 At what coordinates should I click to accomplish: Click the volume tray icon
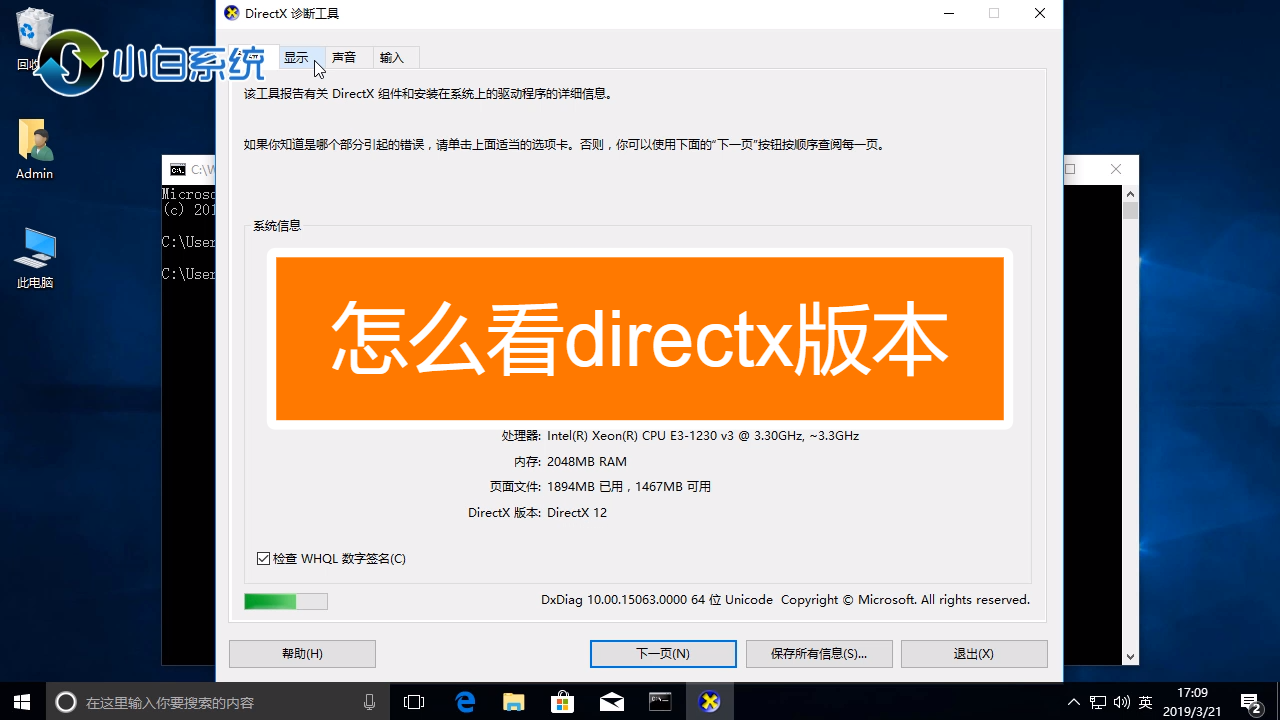click(1121, 702)
